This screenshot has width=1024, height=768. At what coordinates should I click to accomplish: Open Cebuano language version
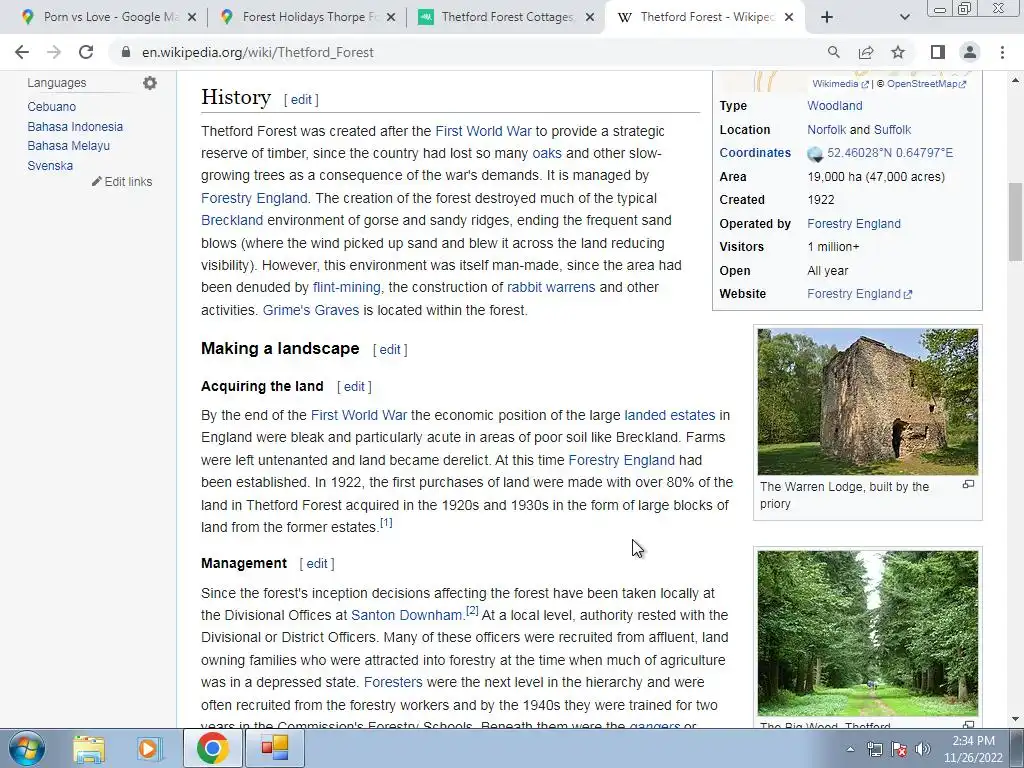pyautogui.click(x=52, y=106)
